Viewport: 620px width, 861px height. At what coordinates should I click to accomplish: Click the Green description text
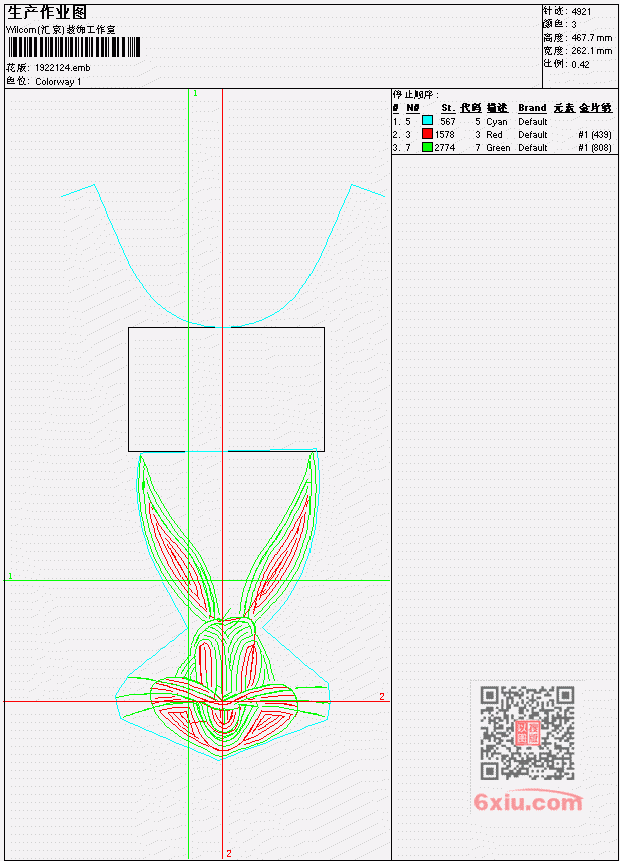[x=498, y=148]
